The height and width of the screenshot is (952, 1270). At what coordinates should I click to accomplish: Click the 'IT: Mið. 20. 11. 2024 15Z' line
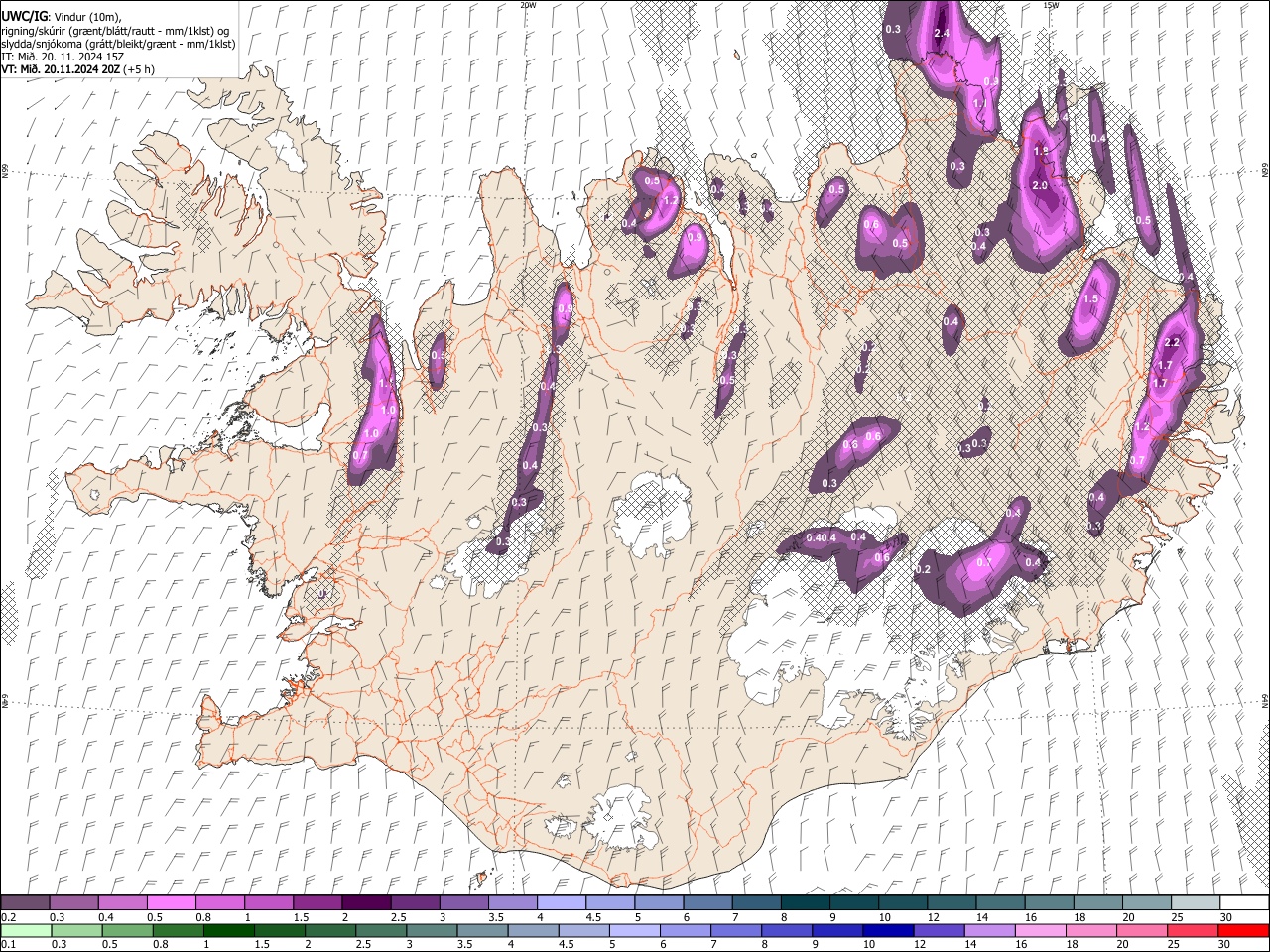(63, 58)
